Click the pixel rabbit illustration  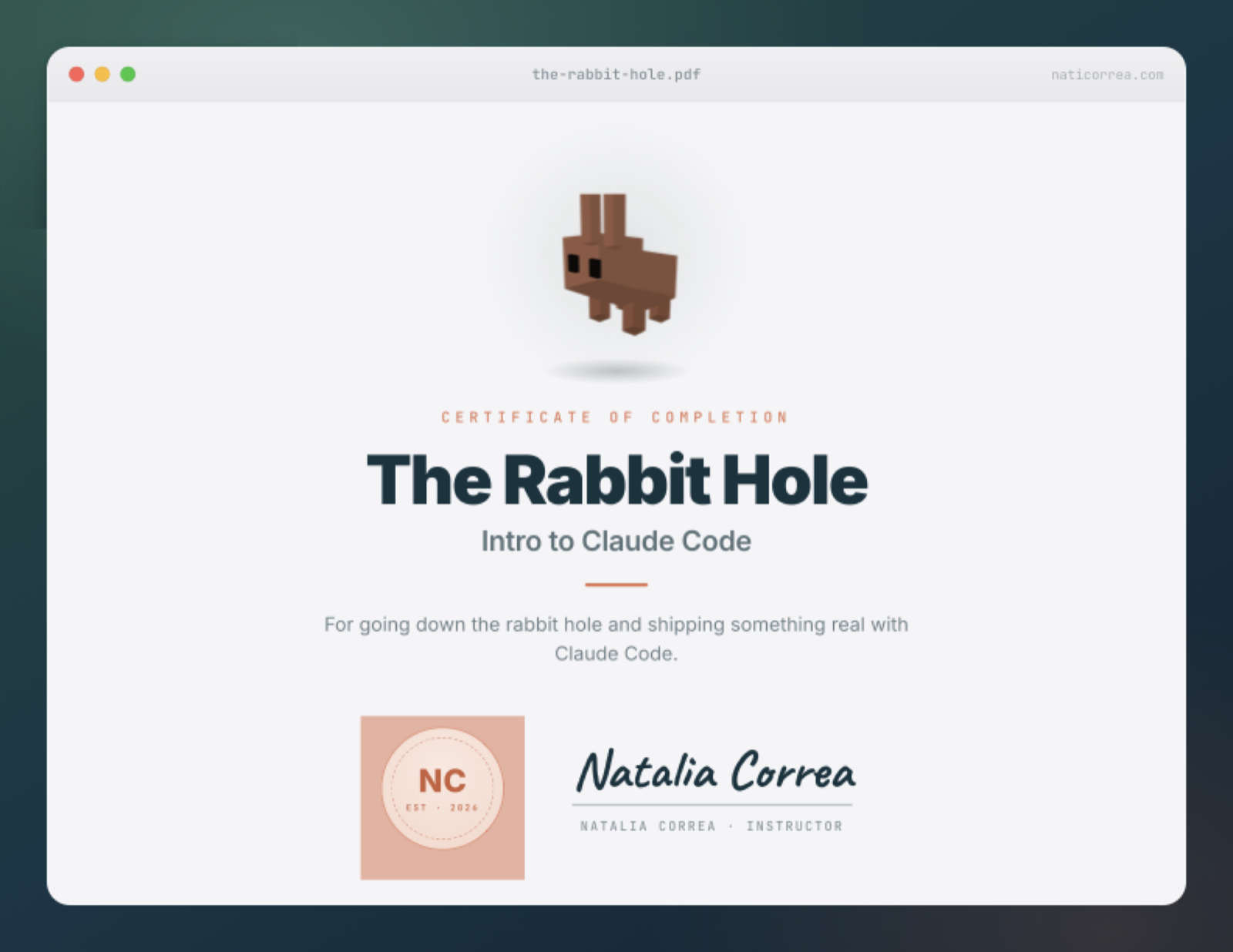point(620,264)
